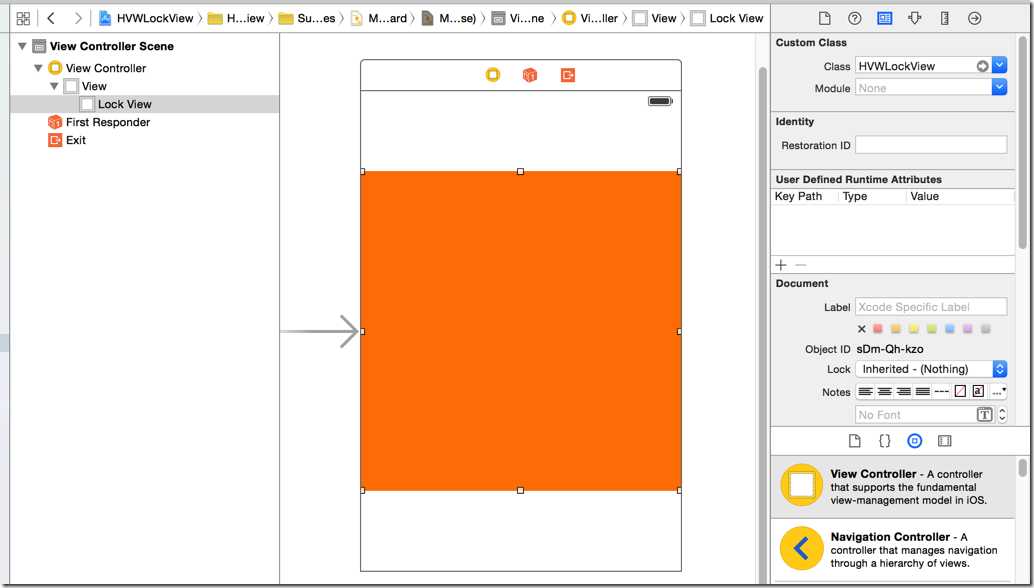Pick the purple label color
Viewport: 1034px width, 588px height.
967,329
